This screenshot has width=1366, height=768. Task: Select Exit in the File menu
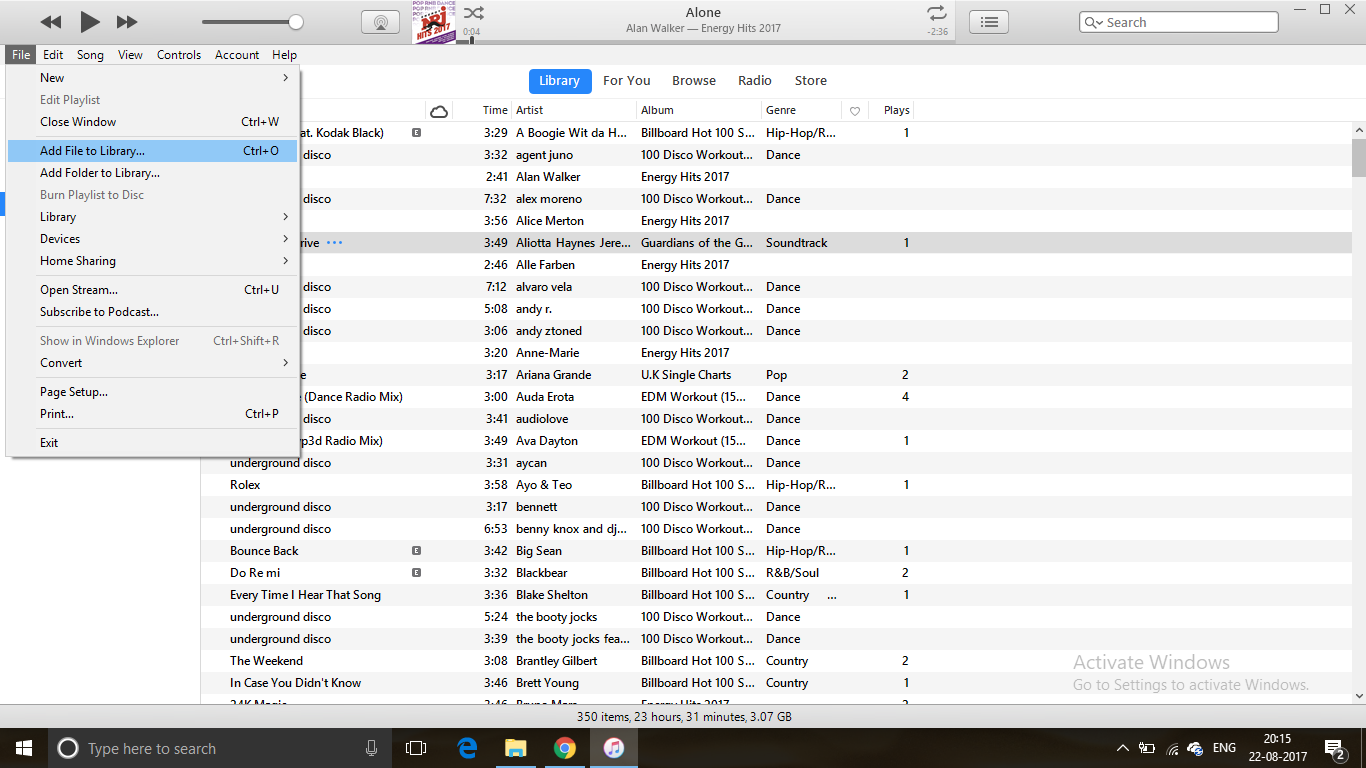[x=153, y=443]
